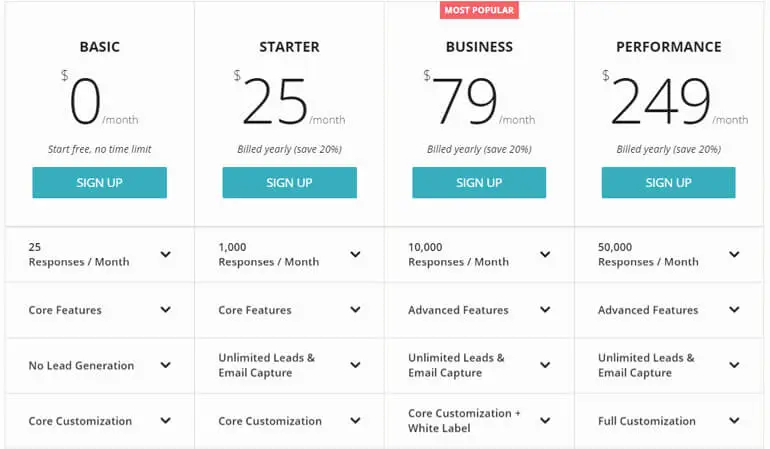The image size is (770, 449).
Task: Expand Core Customization + White Label row
Action: [x=545, y=421]
